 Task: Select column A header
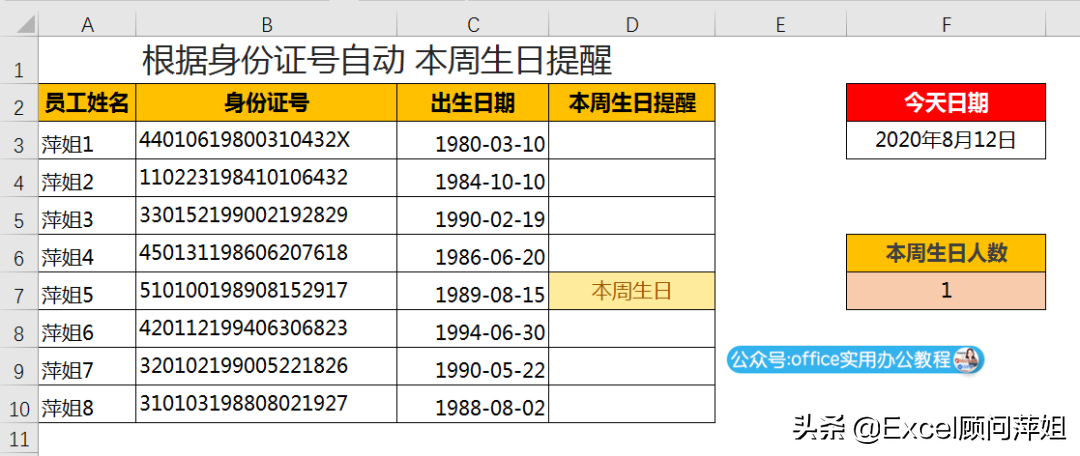[x=87, y=25]
